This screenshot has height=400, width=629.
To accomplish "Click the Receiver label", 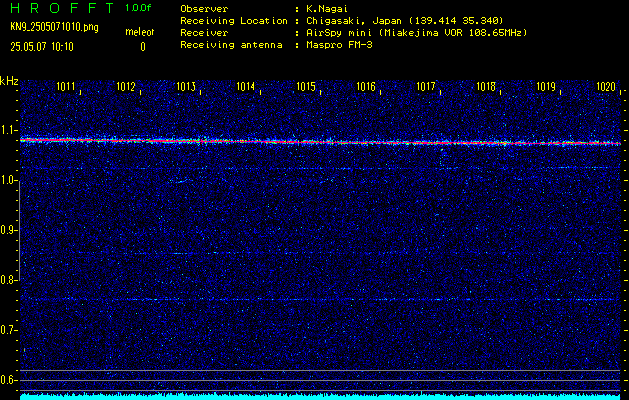I will 204,32.
